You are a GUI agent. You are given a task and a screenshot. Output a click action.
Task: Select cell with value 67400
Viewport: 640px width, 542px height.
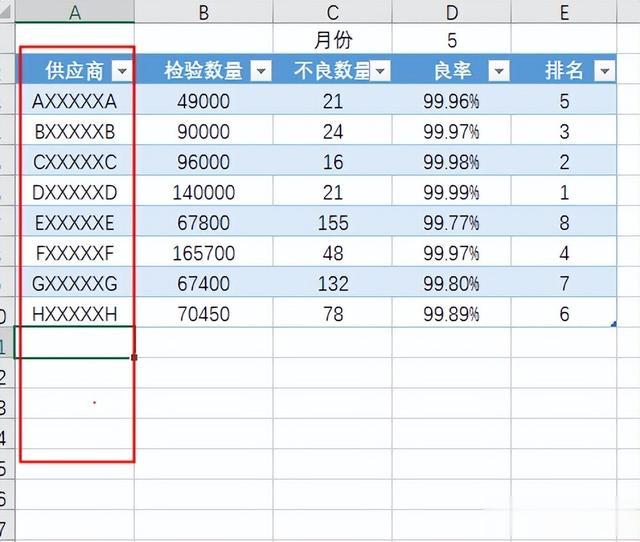(204, 282)
